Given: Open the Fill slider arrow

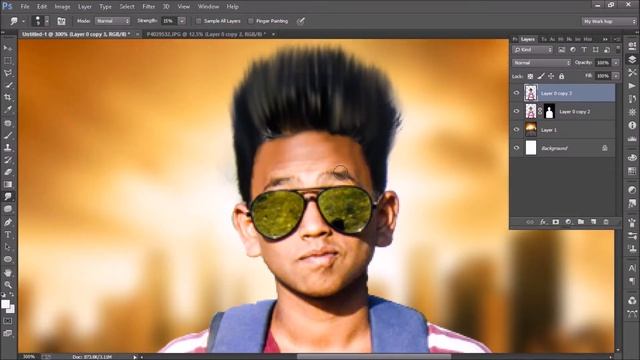Looking at the screenshot, I should coord(616,76).
